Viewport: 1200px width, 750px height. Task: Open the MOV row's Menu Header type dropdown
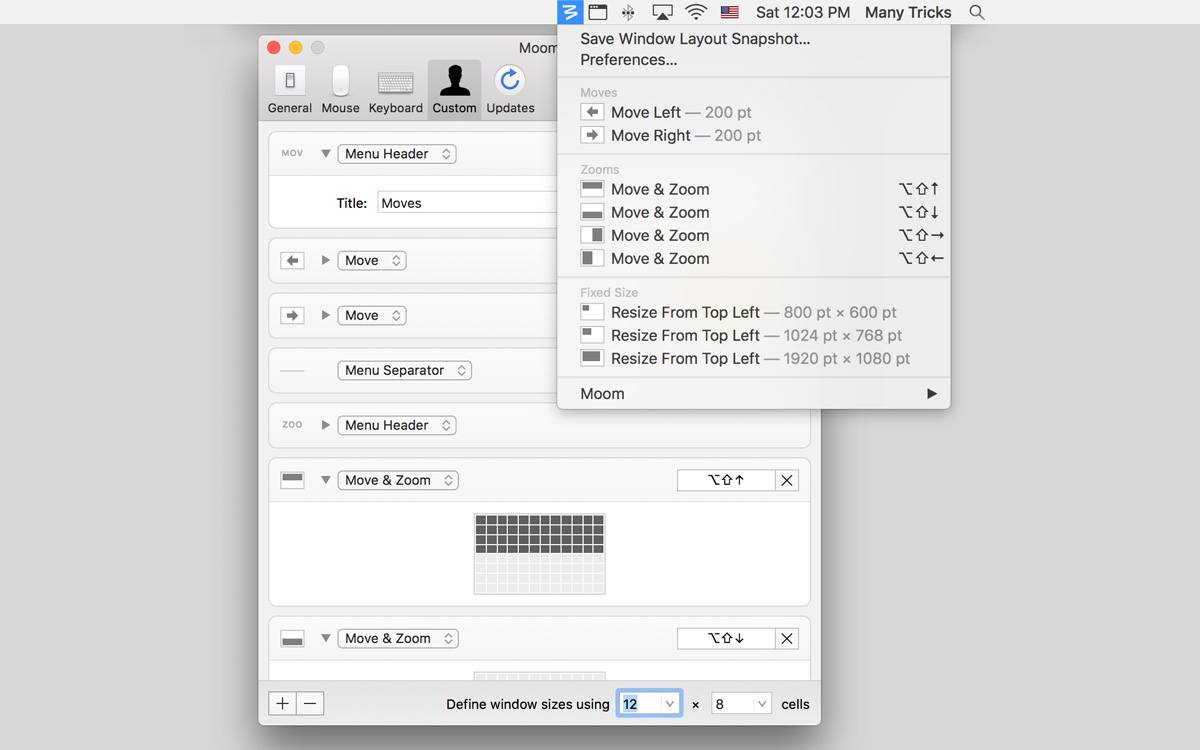pyautogui.click(x=397, y=154)
